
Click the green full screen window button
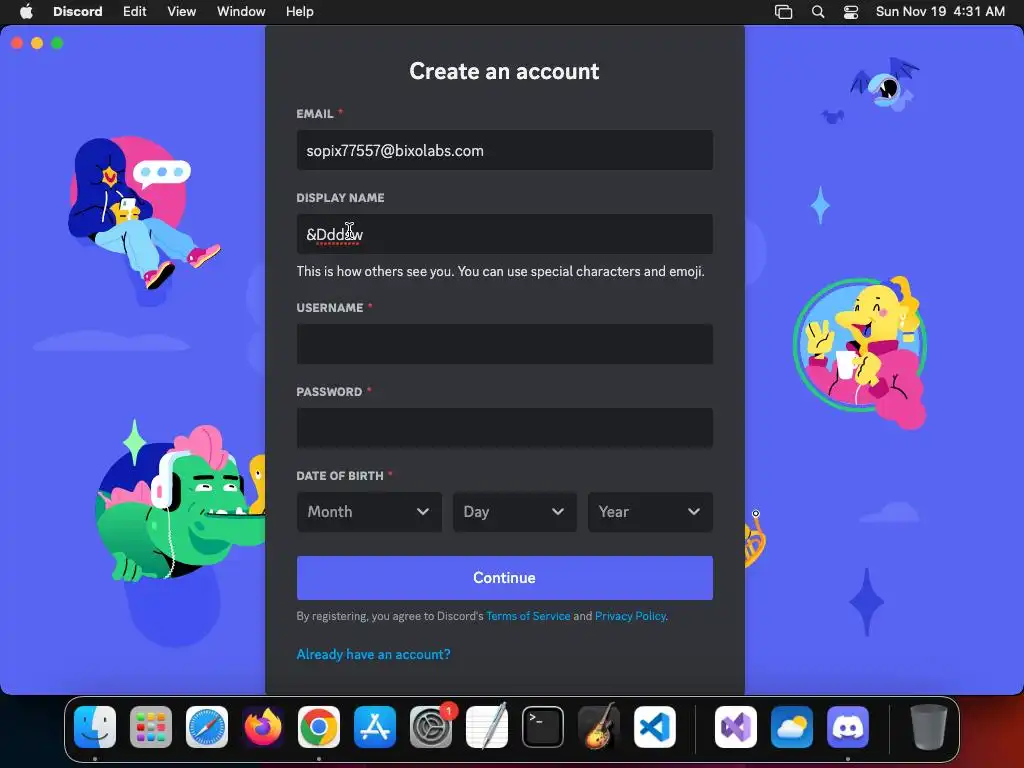(x=57, y=43)
